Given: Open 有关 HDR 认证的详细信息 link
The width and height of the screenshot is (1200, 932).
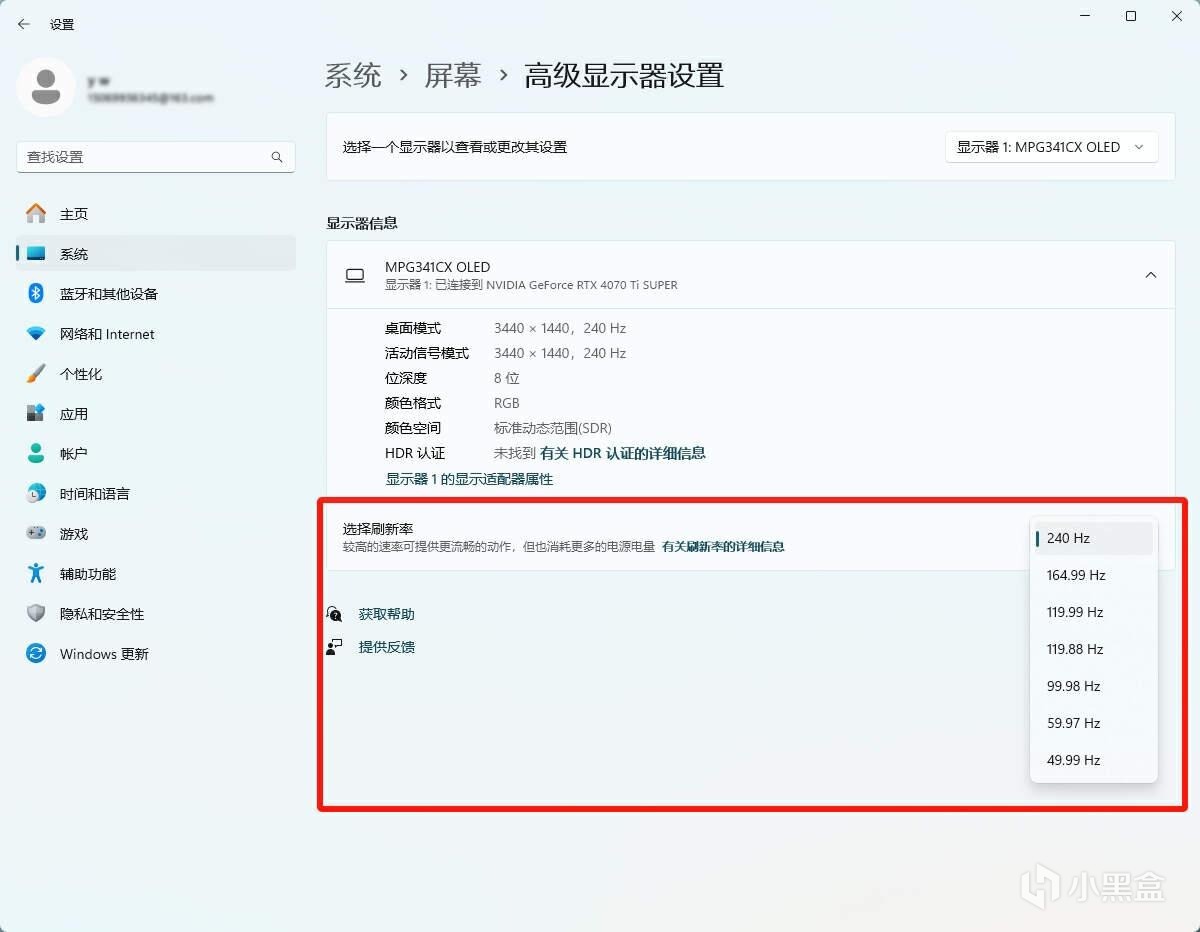Looking at the screenshot, I should [x=623, y=453].
